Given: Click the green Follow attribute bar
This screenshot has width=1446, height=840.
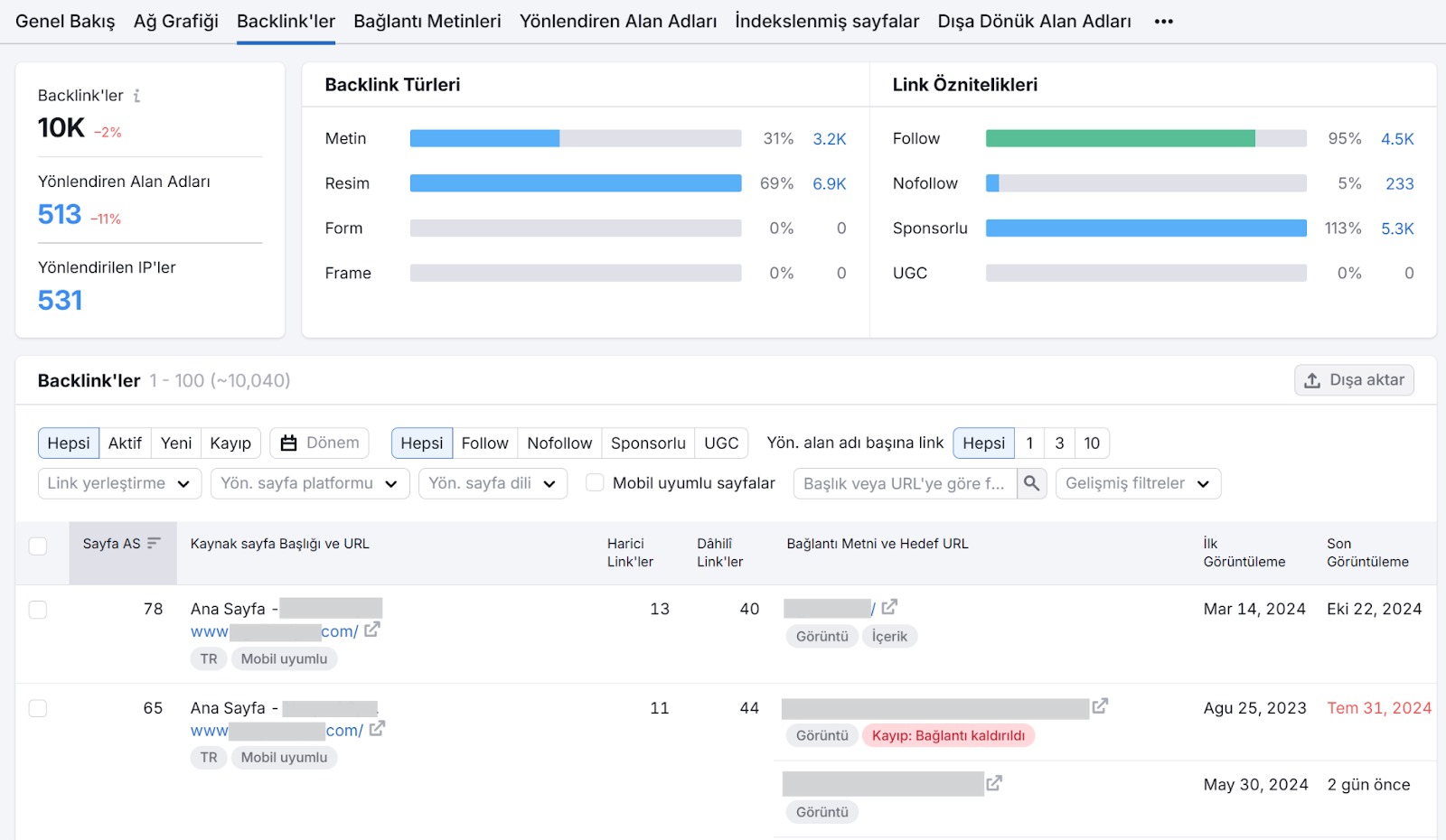Looking at the screenshot, I should tap(1121, 138).
